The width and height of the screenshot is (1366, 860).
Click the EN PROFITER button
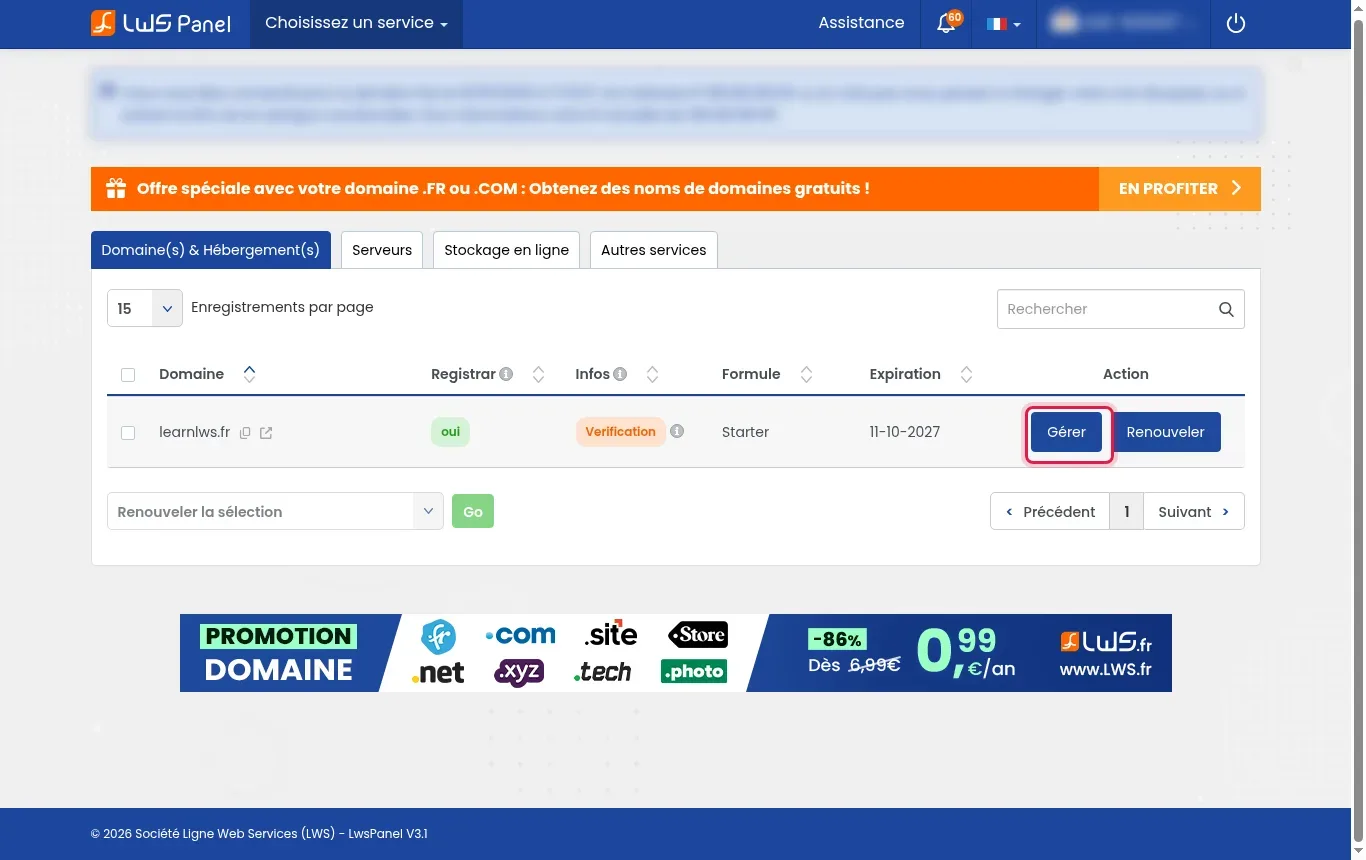tap(1179, 188)
